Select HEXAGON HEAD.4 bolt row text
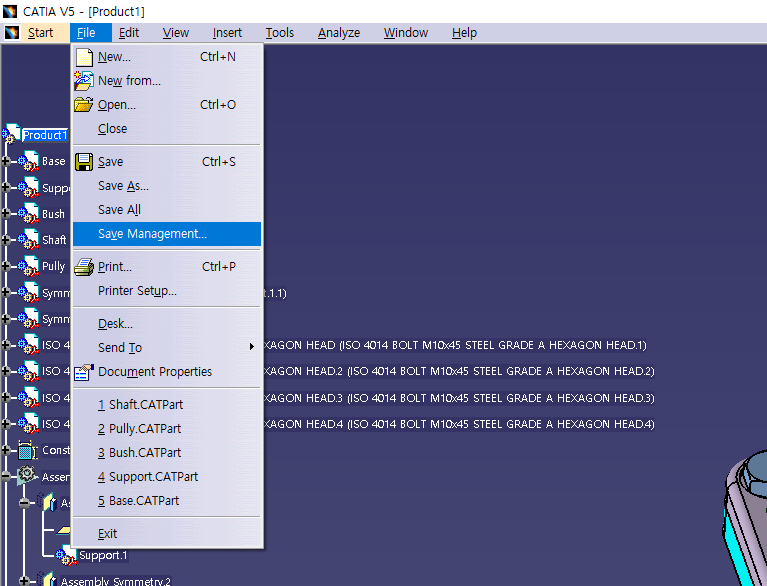 [x=459, y=424]
